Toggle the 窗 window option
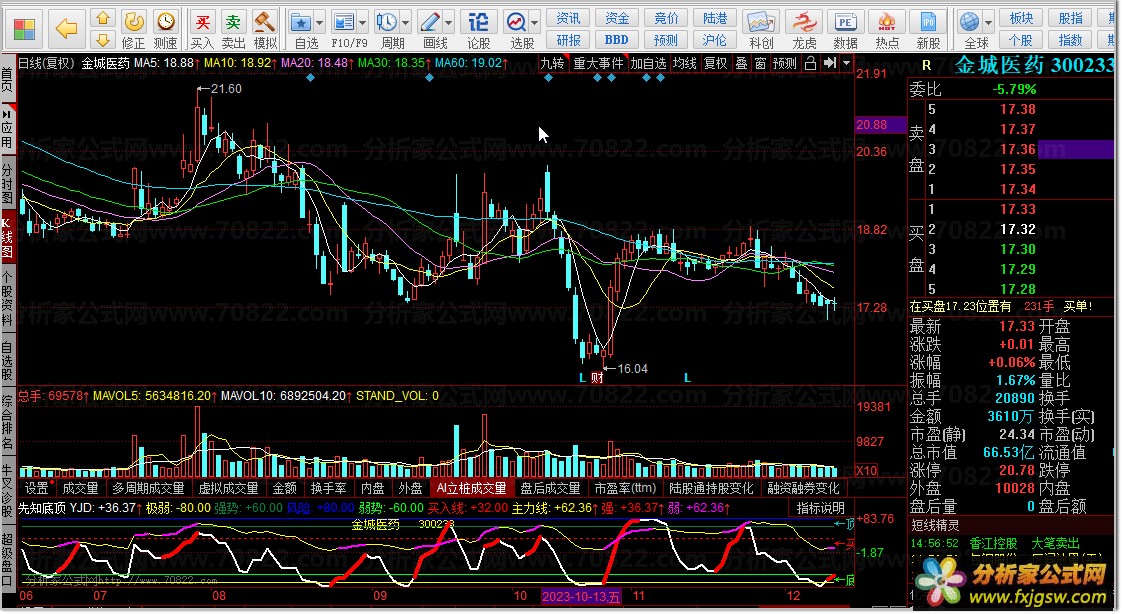This screenshot has height=614, width=1123. click(x=761, y=64)
